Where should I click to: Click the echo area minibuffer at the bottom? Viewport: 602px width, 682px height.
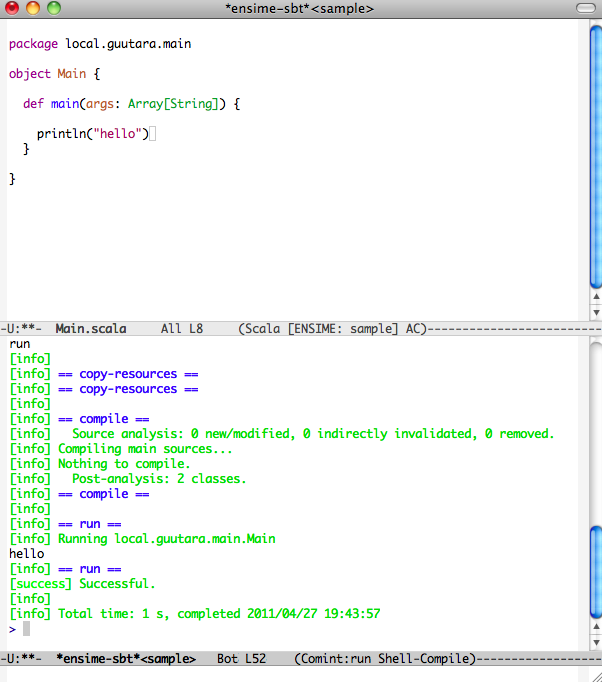click(x=296, y=674)
